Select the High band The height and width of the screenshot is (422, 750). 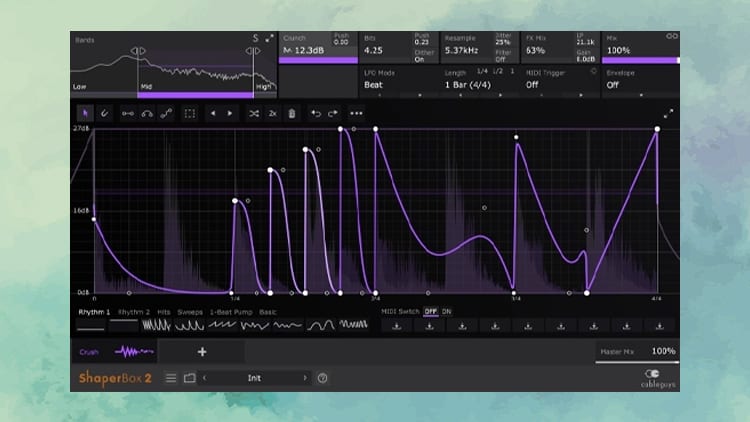tap(264, 87)
